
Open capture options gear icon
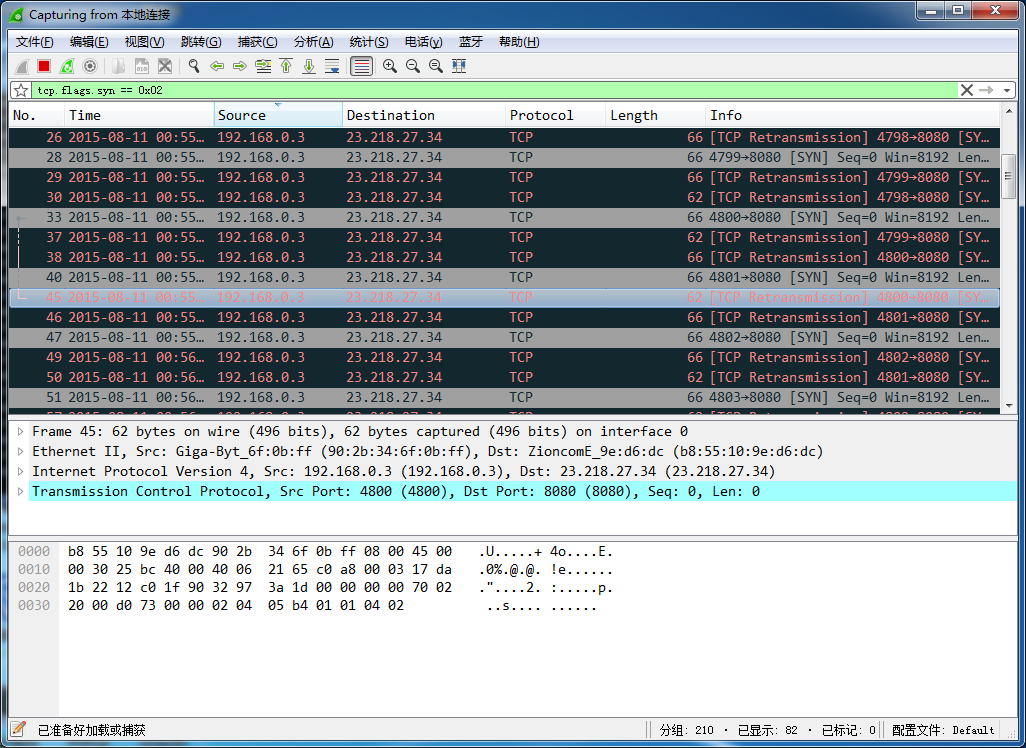pos(90,66)
